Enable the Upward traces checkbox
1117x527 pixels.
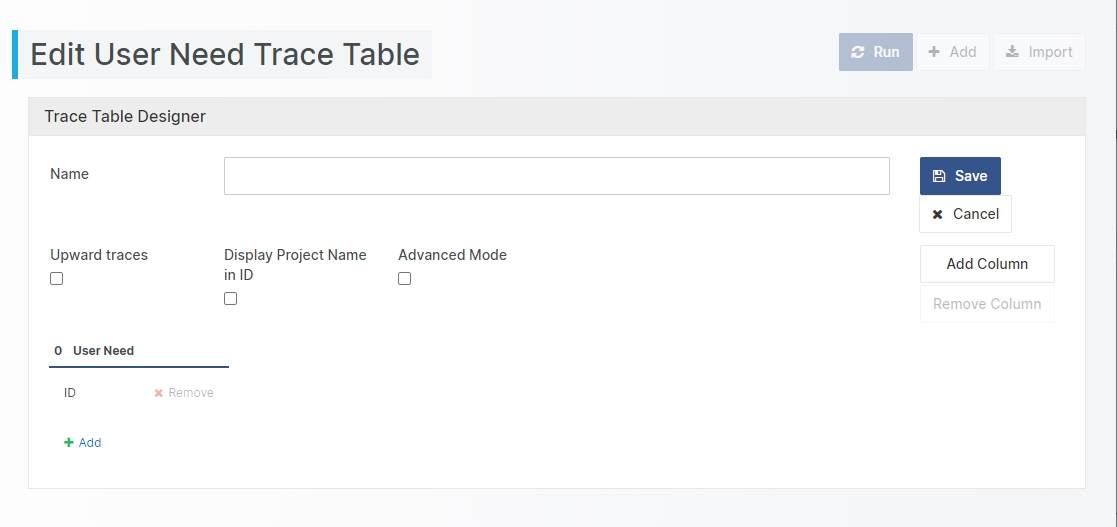pos(57,279)
